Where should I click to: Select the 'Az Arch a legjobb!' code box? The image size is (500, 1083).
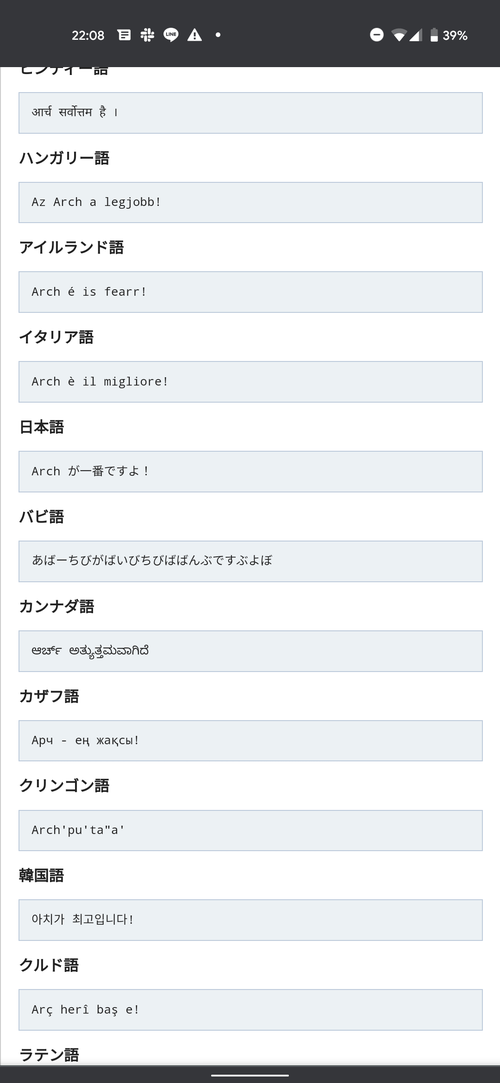(x=250, y=202)
